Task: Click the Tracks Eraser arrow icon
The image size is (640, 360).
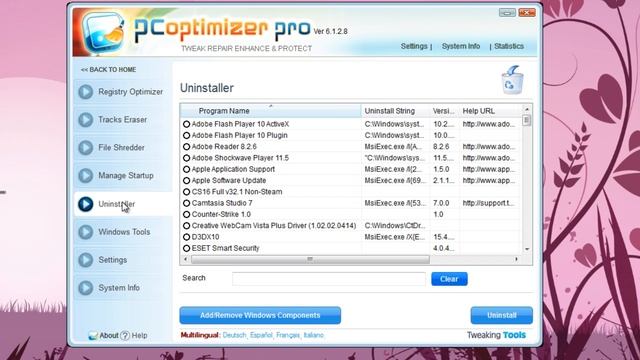Action: 86,120
